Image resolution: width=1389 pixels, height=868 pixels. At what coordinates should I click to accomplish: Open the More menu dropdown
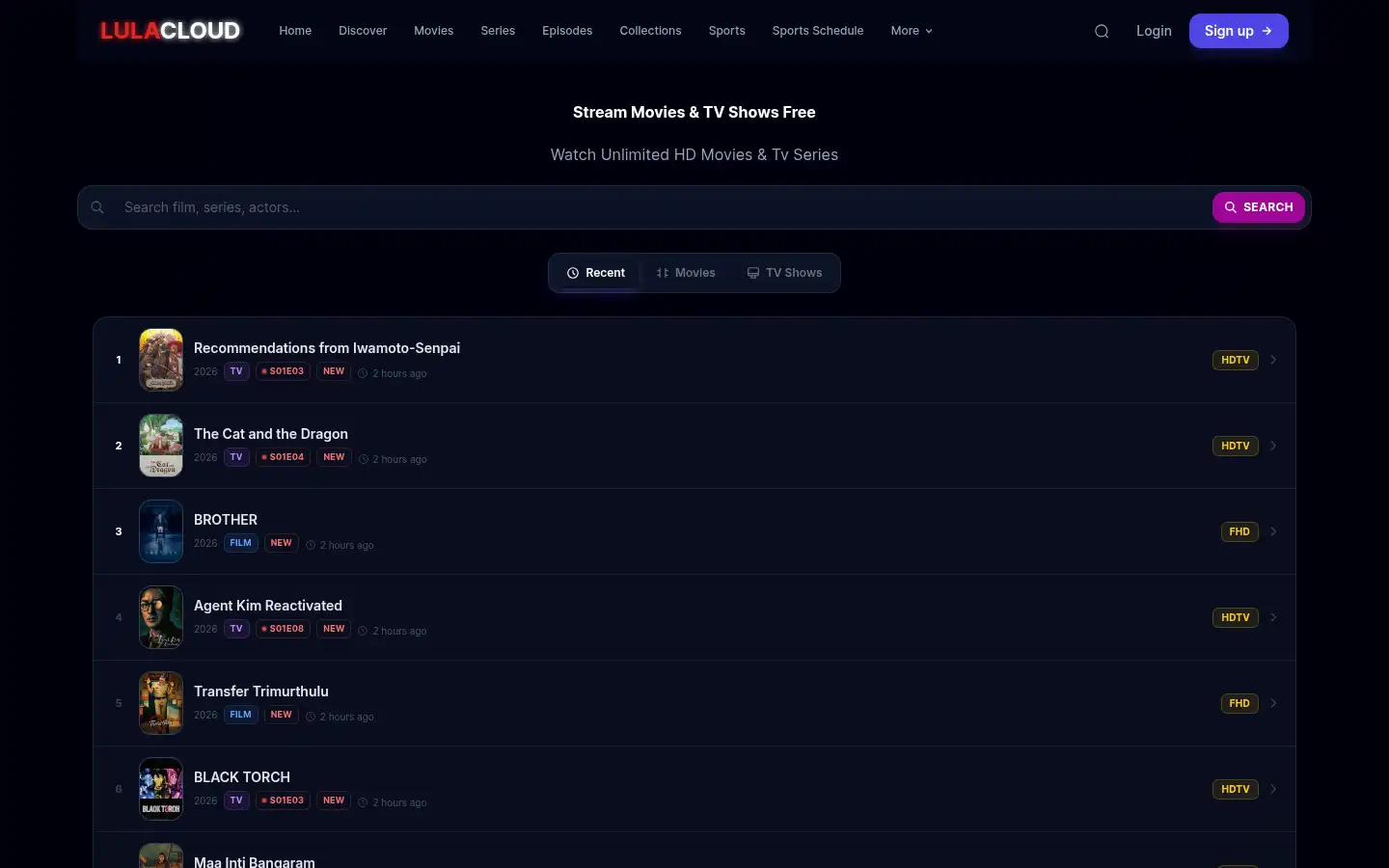pos(912,31)
